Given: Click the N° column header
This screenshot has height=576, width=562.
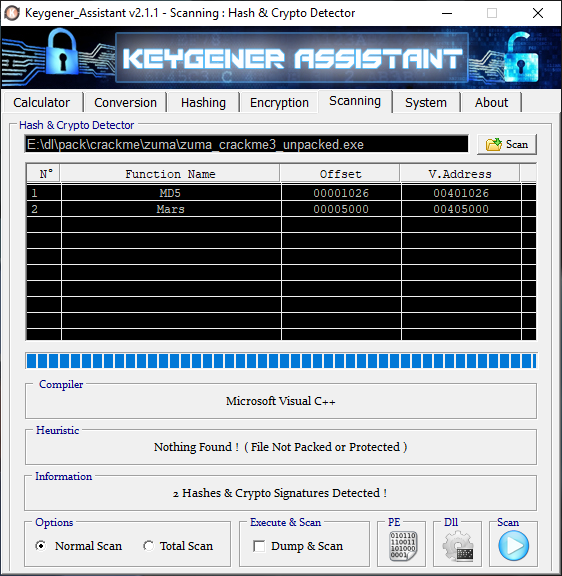Looking at the screenshot, I should [x=43, y=173].
